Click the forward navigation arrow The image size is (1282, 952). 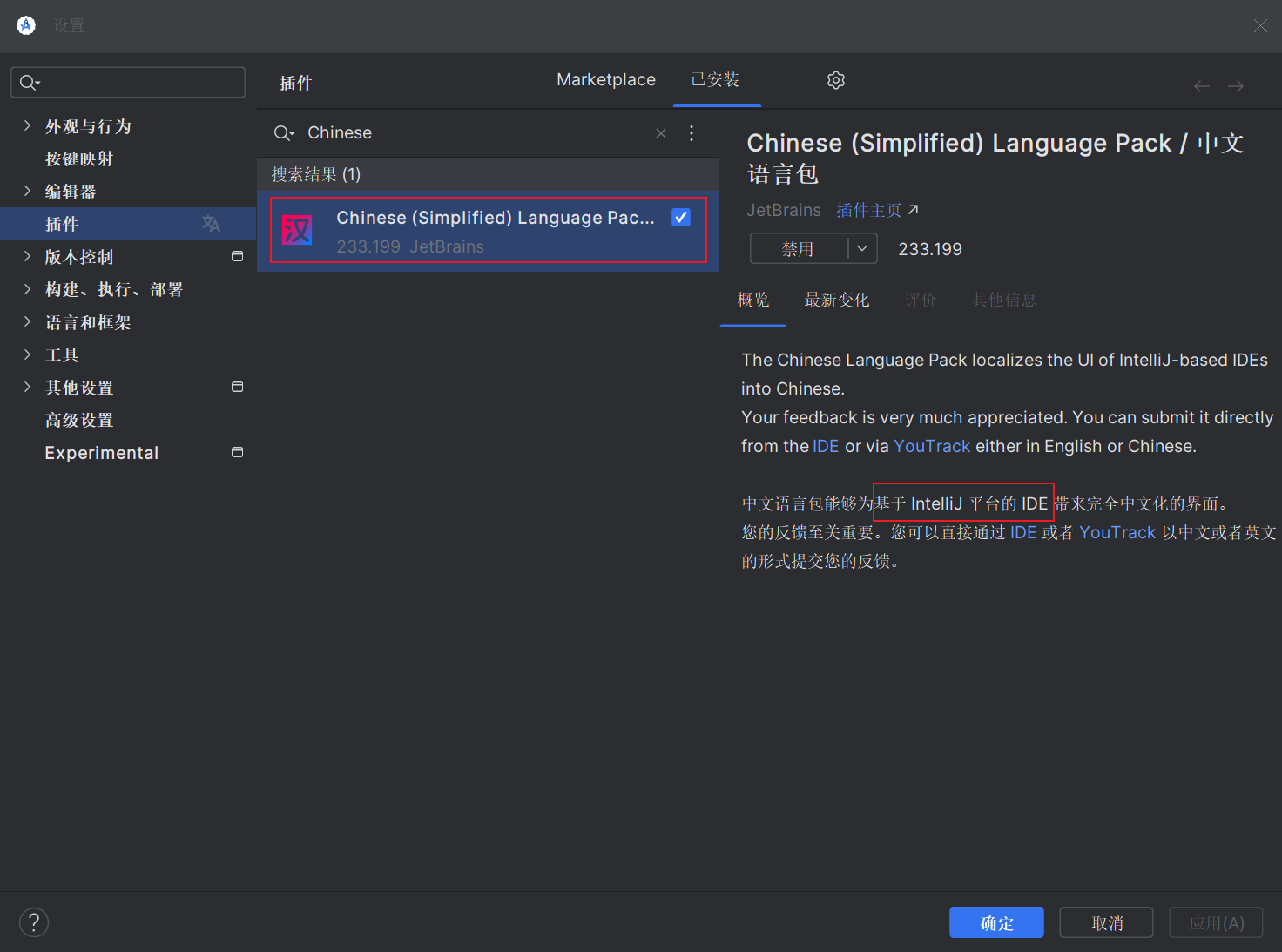click(x=1236, y=86)
